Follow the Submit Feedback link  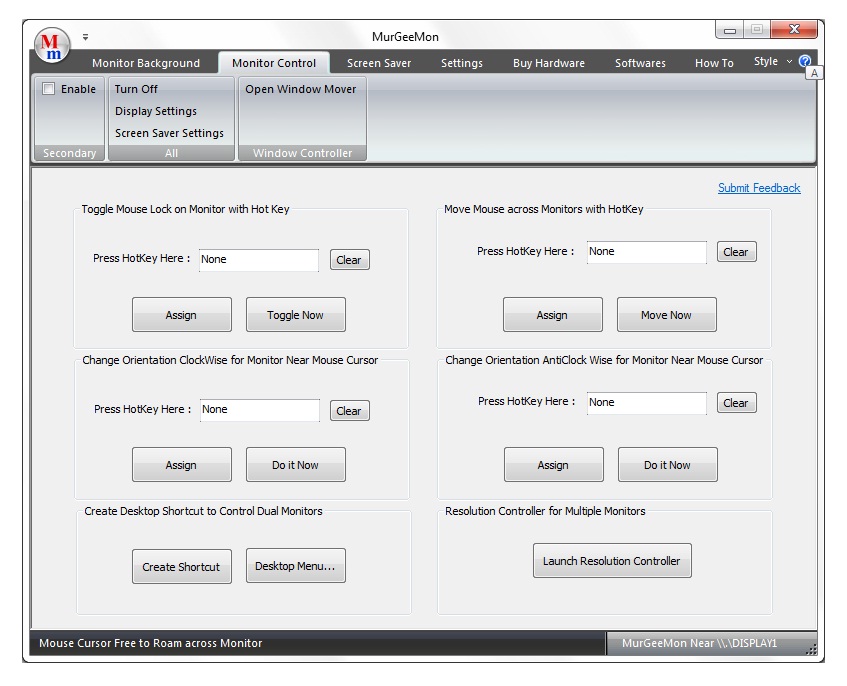759,188
